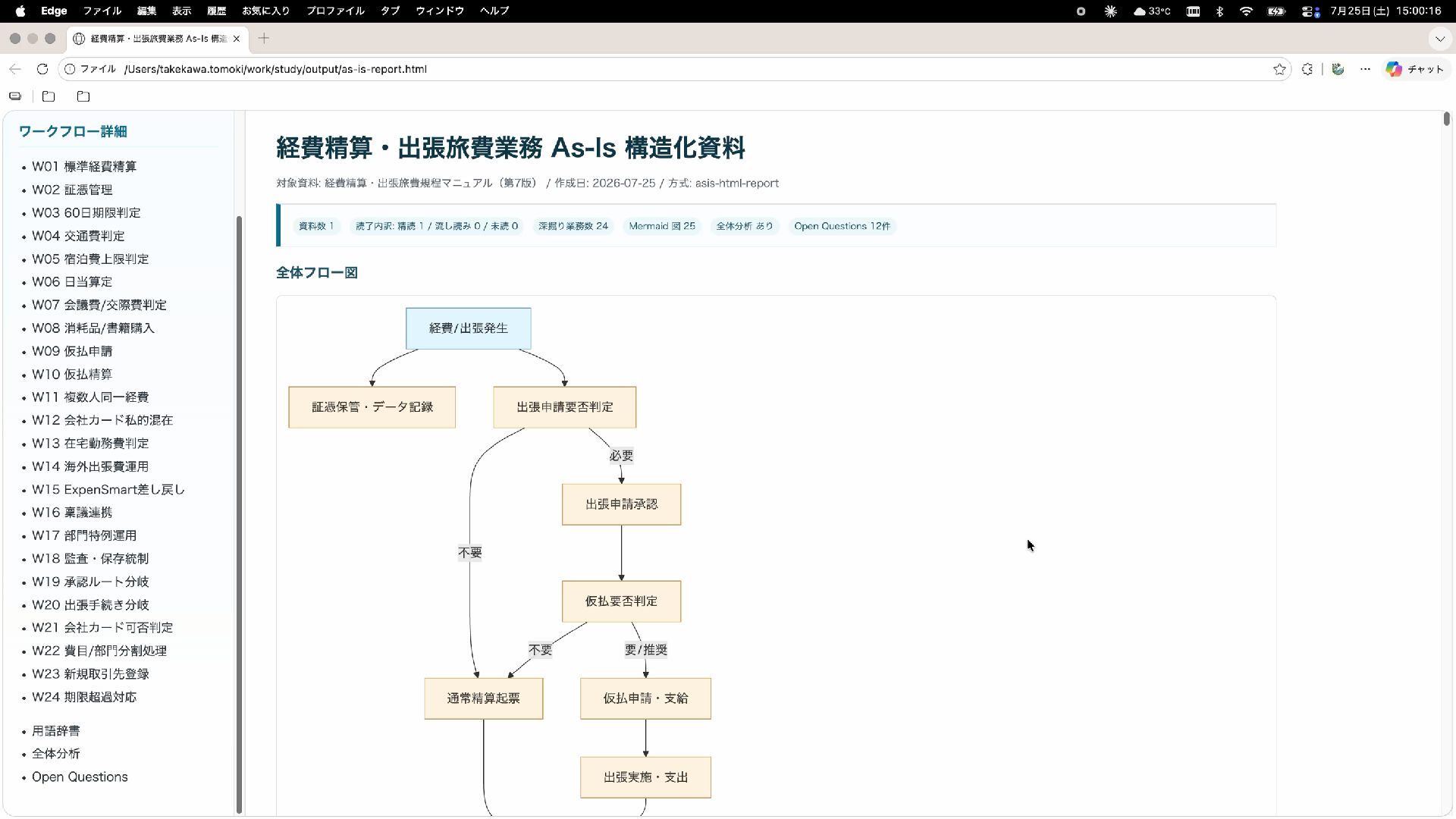
Task: Click the battery status icon
Action: 1277,11
